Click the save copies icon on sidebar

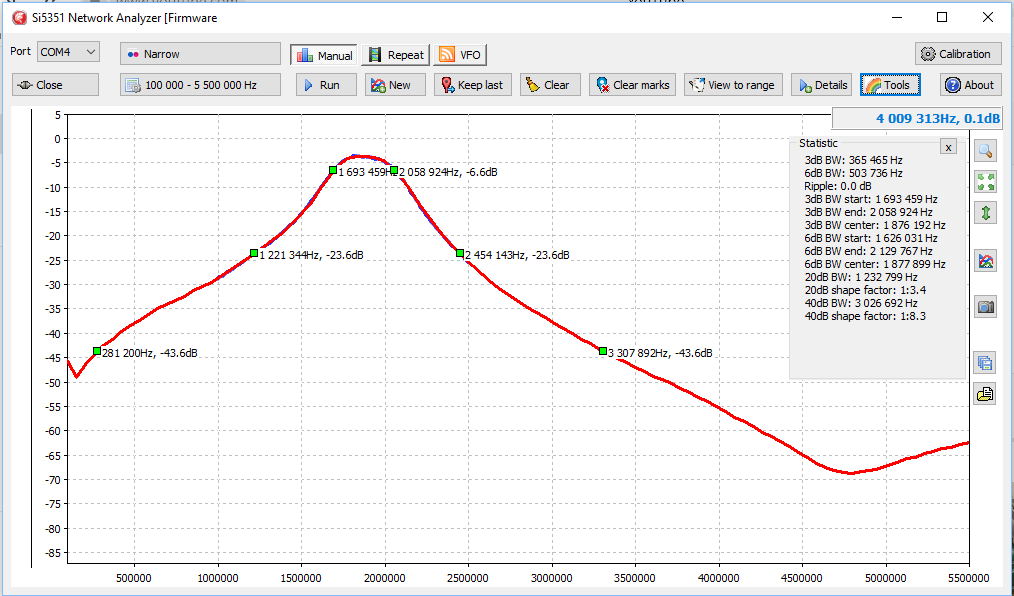(x=985, y=363)
